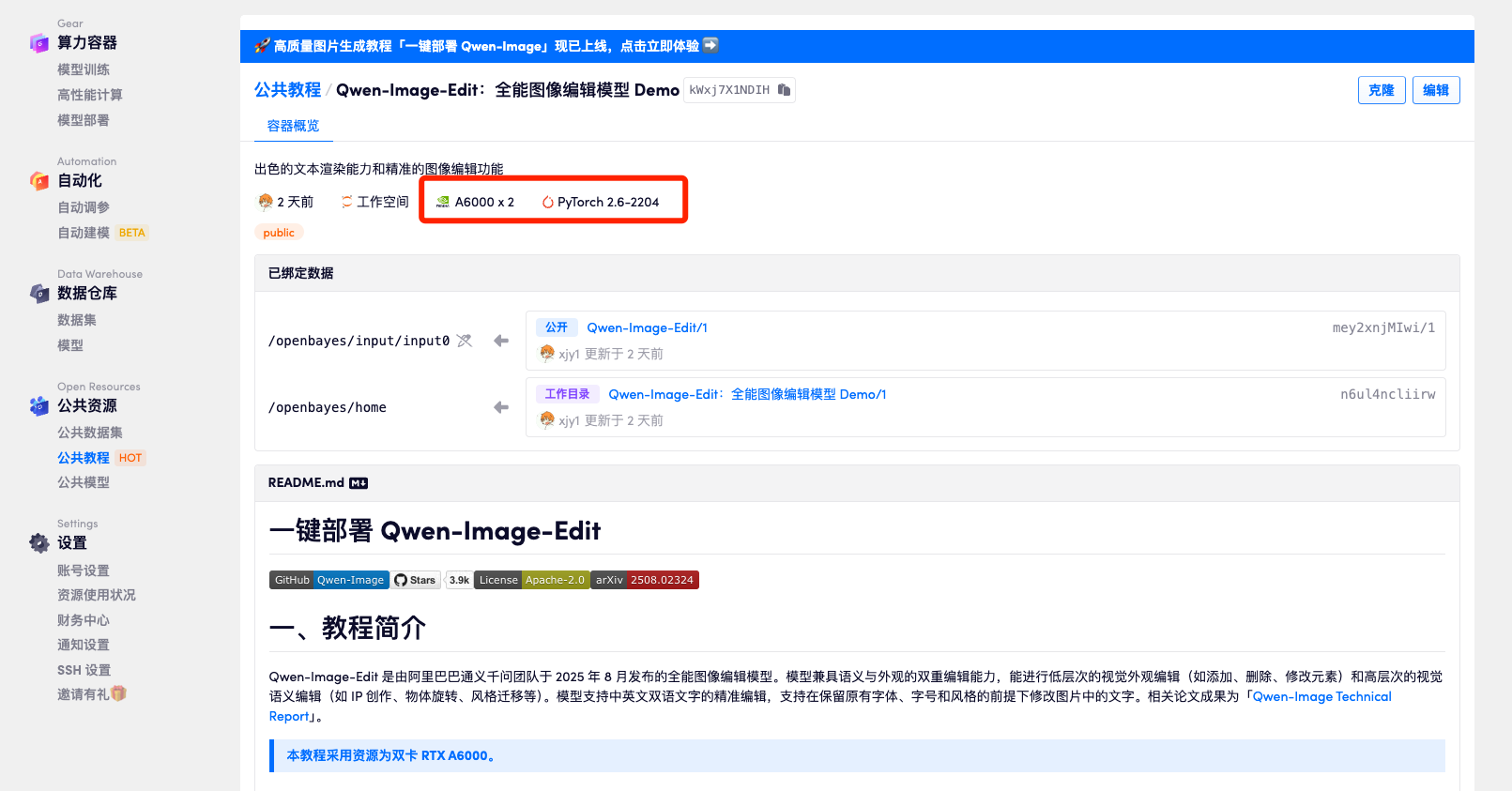Open the Qwen-Image Technical Report link

tap(1321, 696)
